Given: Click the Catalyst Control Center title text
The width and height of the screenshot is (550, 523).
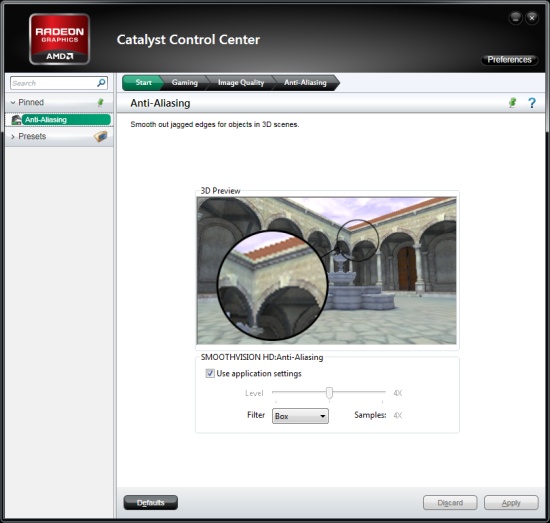Looking at the screenshot, I should pos(188,40).
